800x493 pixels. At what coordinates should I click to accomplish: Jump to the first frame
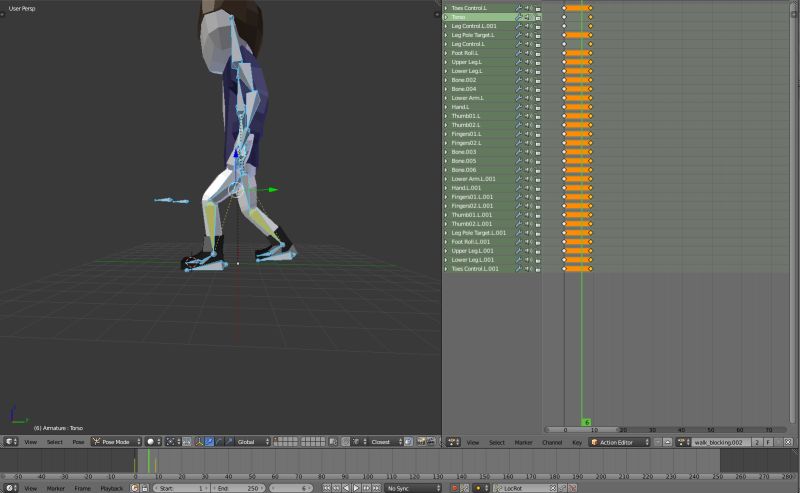(x=327, y=488)
